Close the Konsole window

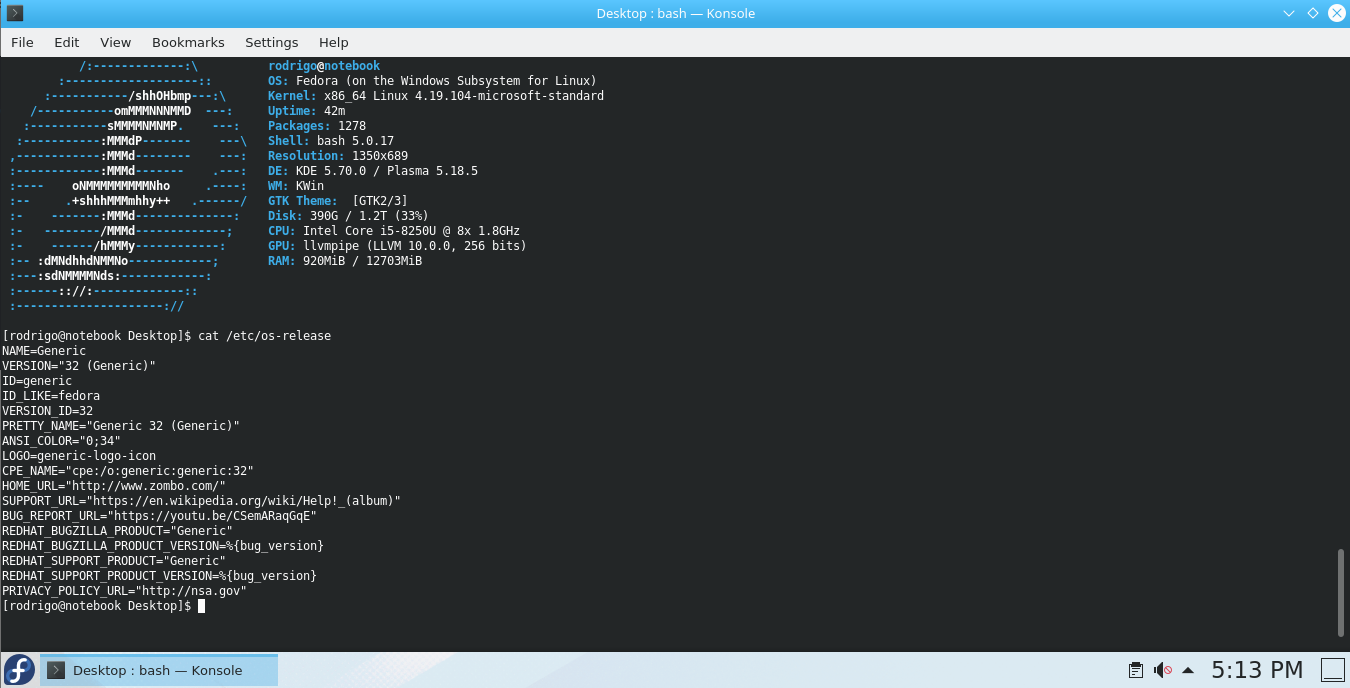[1336, 13]
